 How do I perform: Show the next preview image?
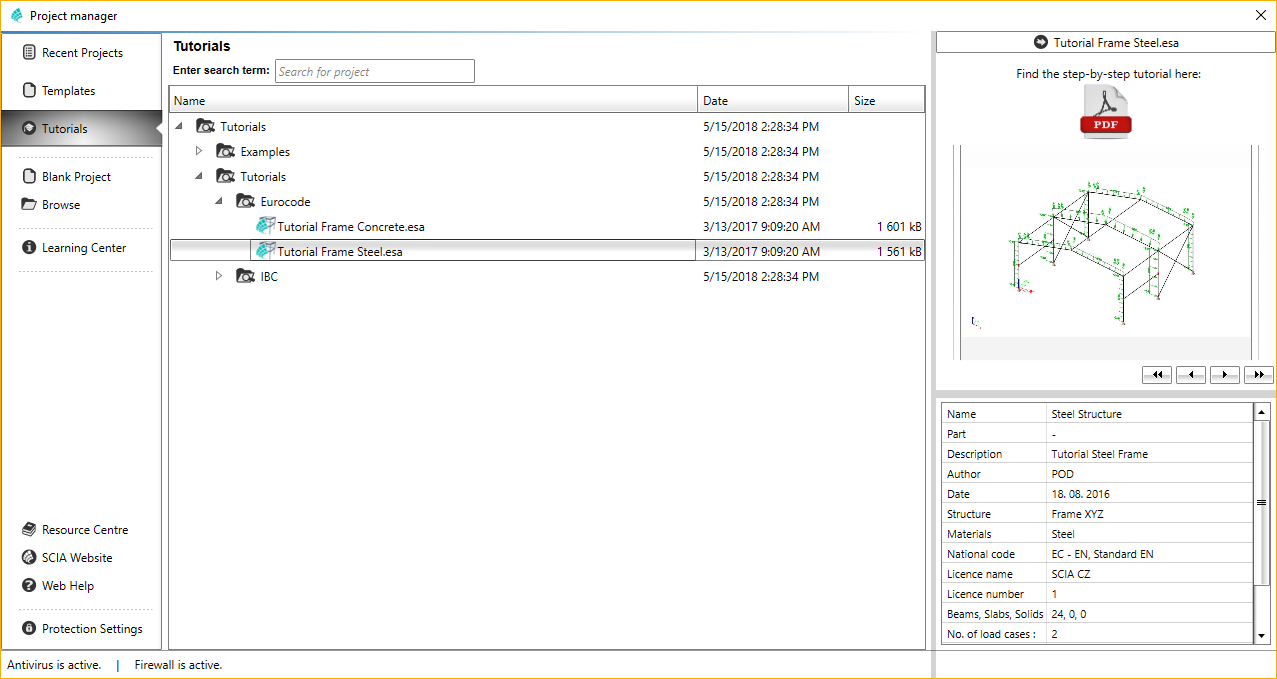point(1225,375)
